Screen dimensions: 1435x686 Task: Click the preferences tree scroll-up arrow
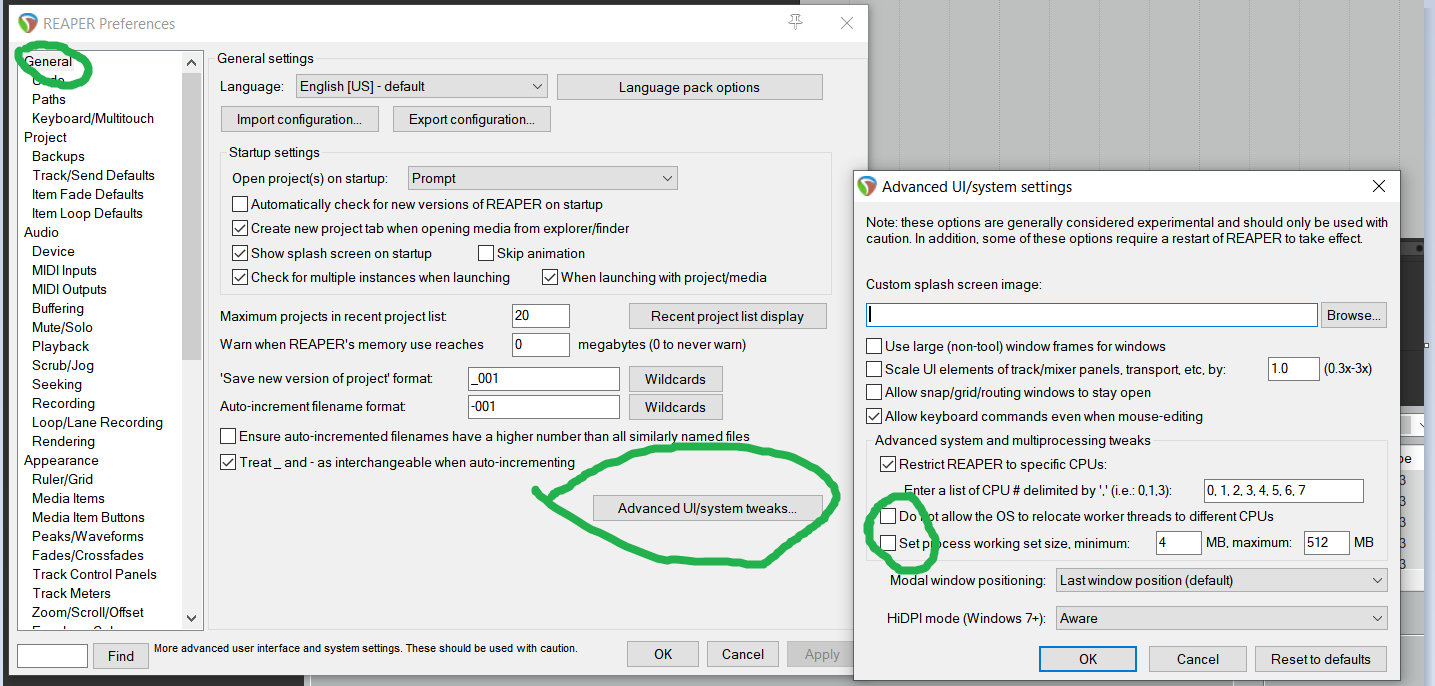coord(192,62)
